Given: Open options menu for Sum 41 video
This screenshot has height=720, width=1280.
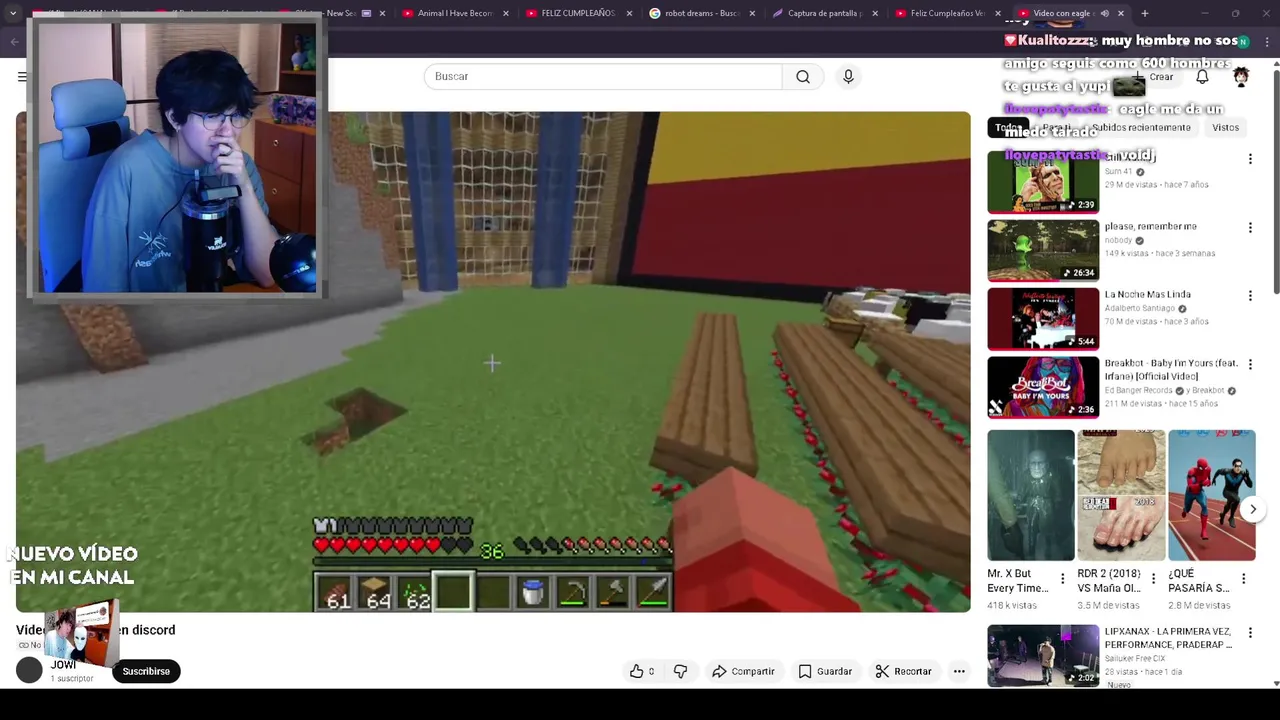Looking at the screenshot, I should tap(1250, 159).
